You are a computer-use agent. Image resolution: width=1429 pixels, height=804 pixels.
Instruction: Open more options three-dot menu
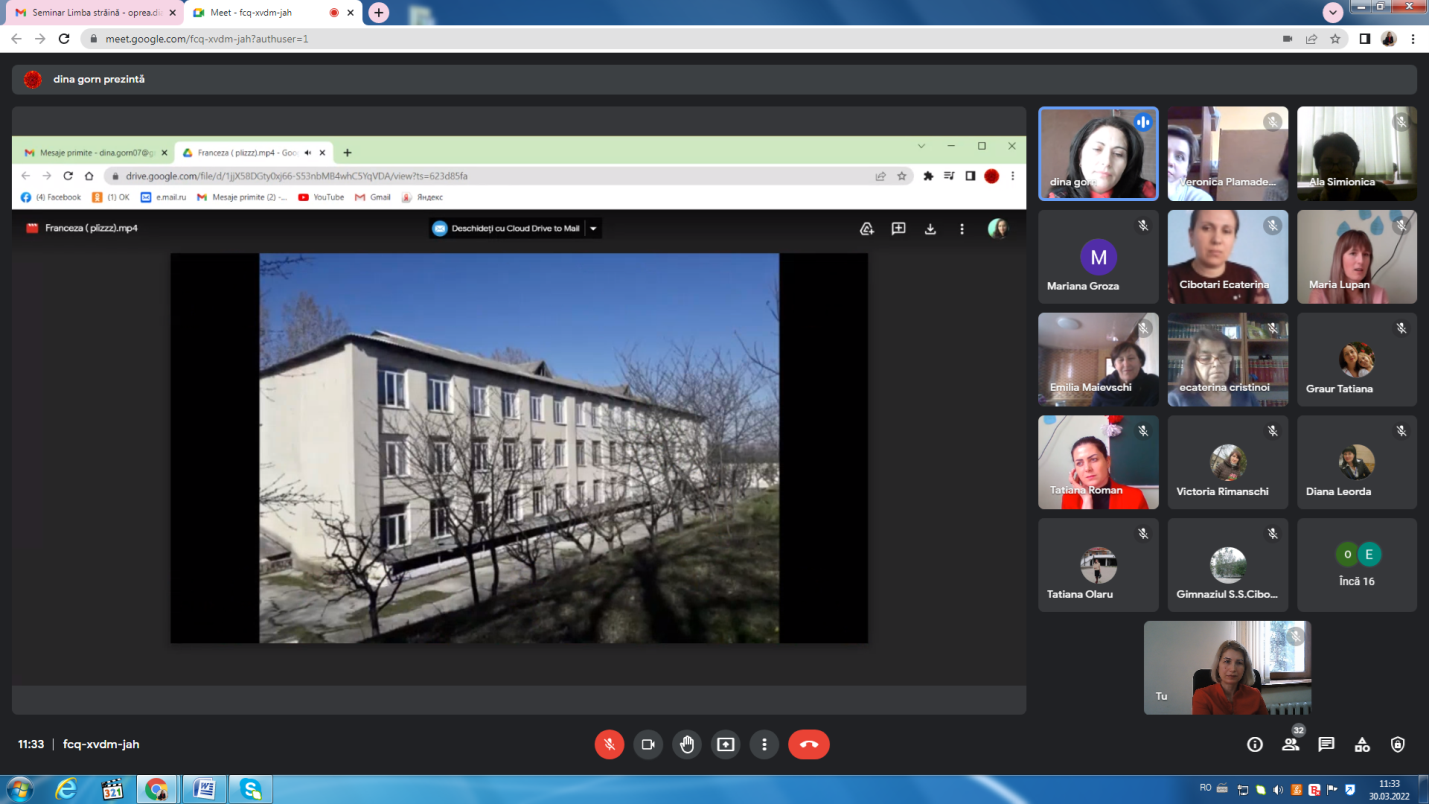coord(764,744)
